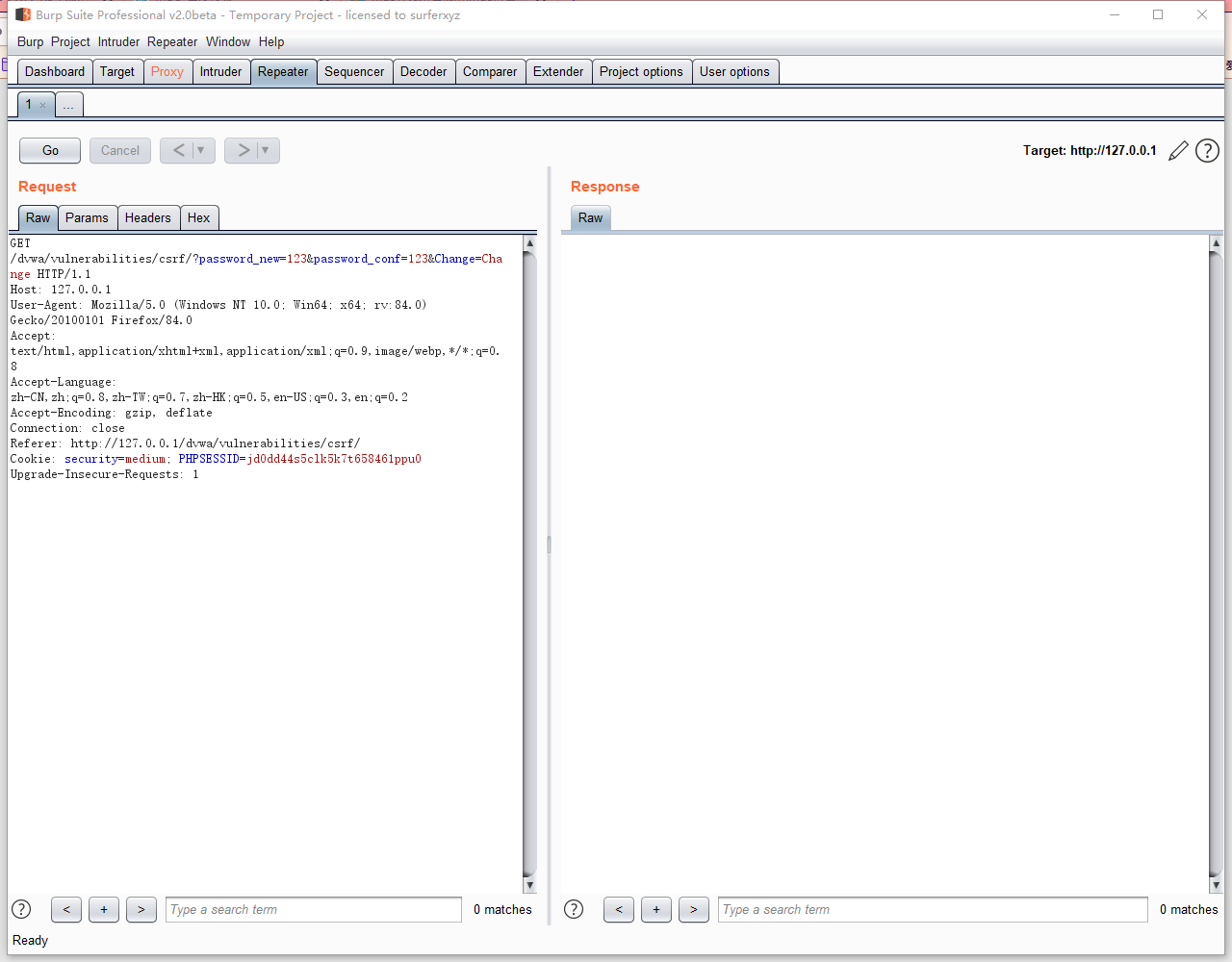Click Burp Suite logo in the title bar
1232x962 pixels.
pyautogui.click(x=23, y=14)
